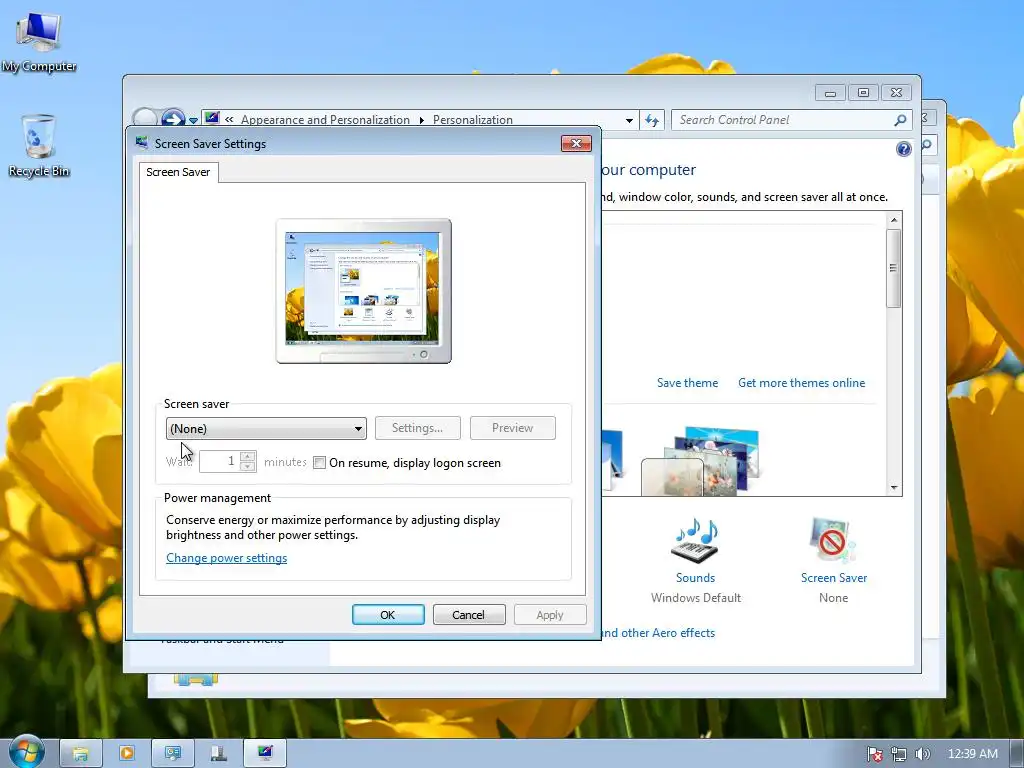Click the volume speaker tray icon
Image resolution: width=1024 pixels, height=768 pixels.
pyautogui.click(x=922, y=754)
